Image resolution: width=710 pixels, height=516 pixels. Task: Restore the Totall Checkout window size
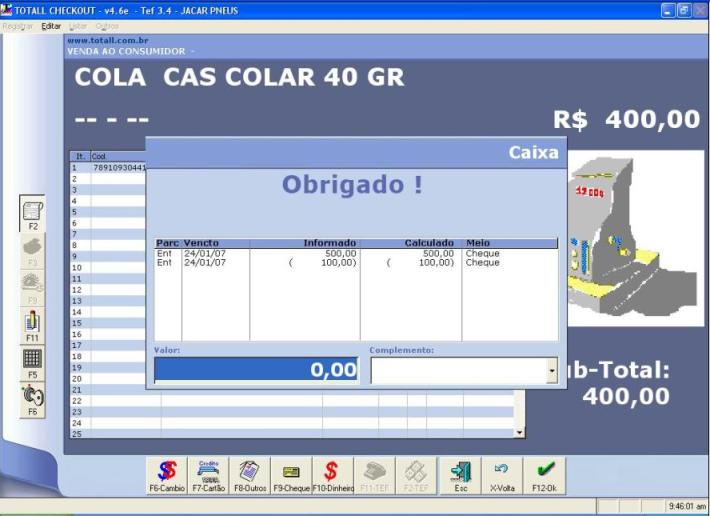point(684,10)
